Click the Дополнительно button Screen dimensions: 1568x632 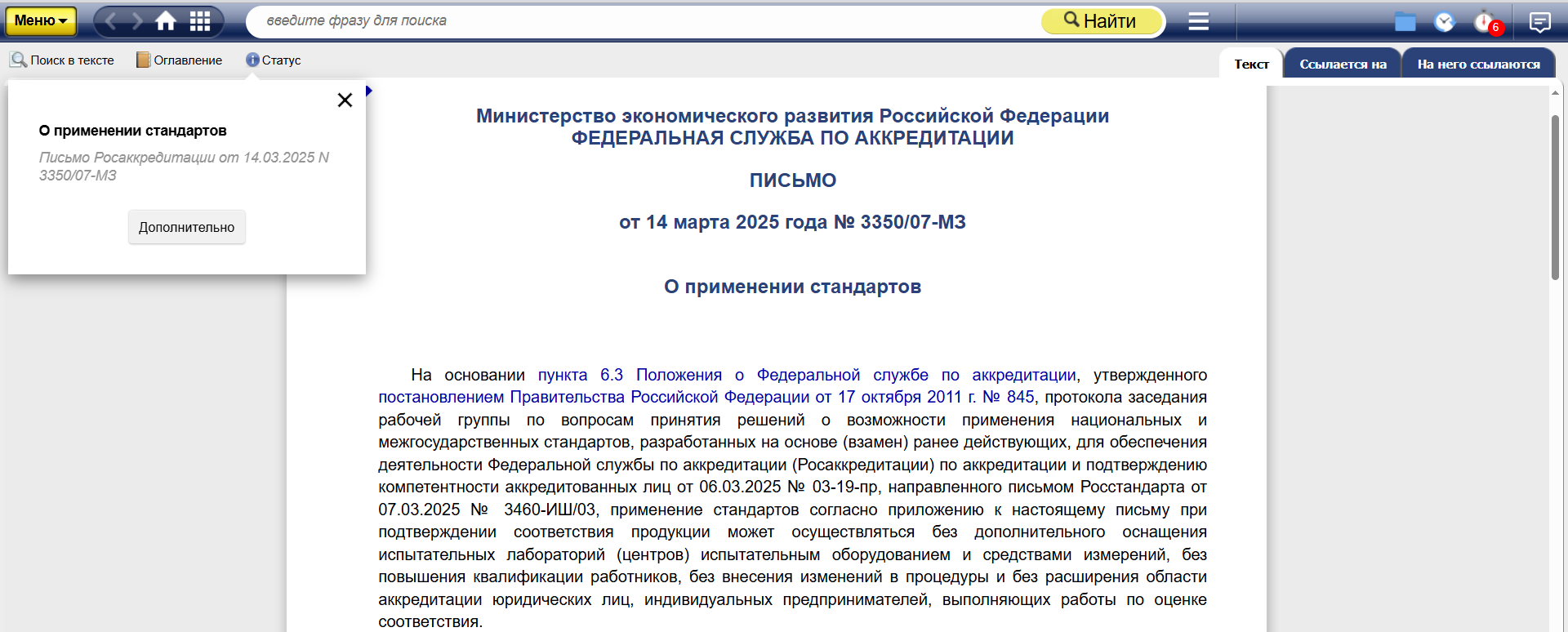[x=186, y=227]
